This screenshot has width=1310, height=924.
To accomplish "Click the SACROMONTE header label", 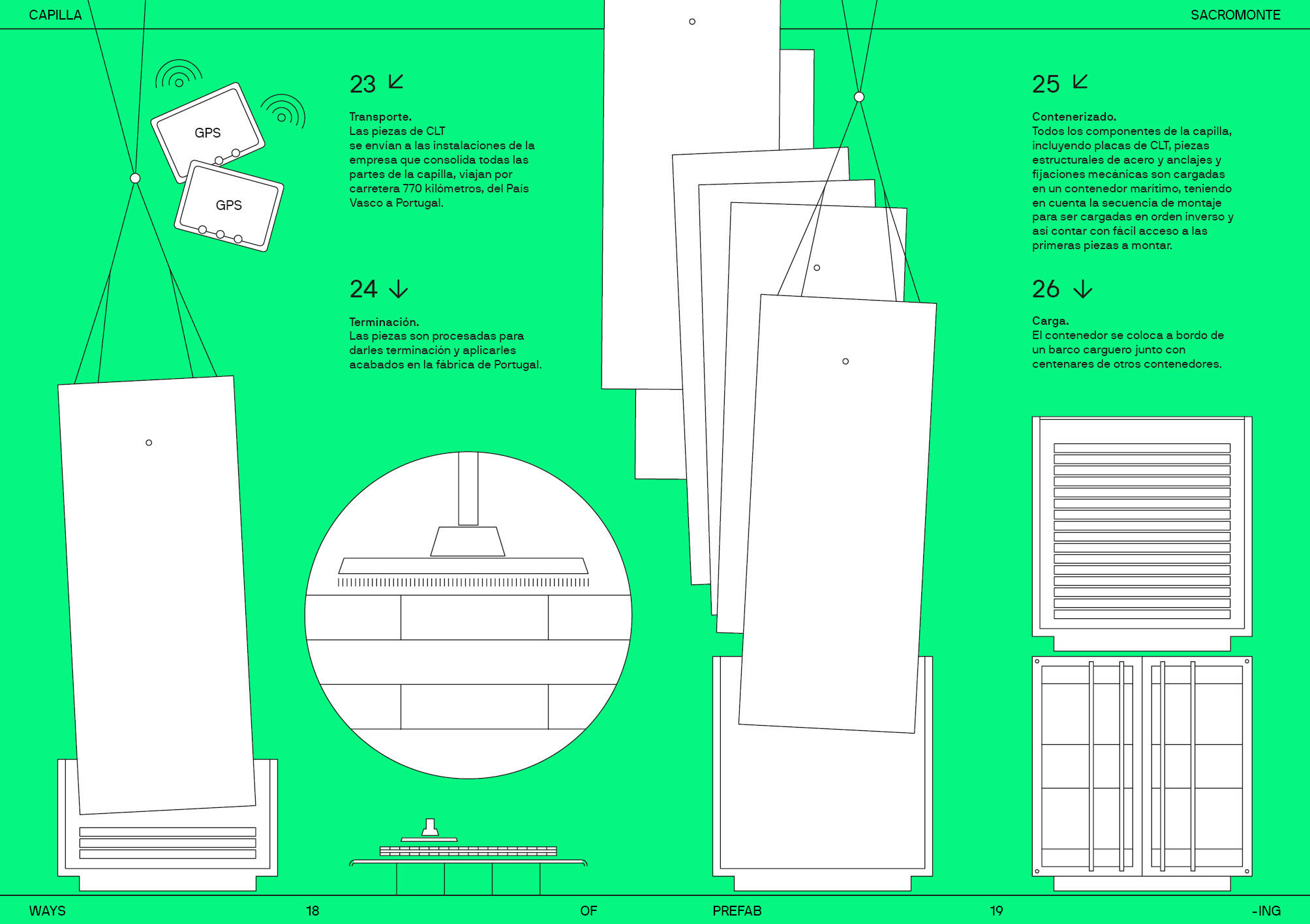I will (x=1235, y=14).
